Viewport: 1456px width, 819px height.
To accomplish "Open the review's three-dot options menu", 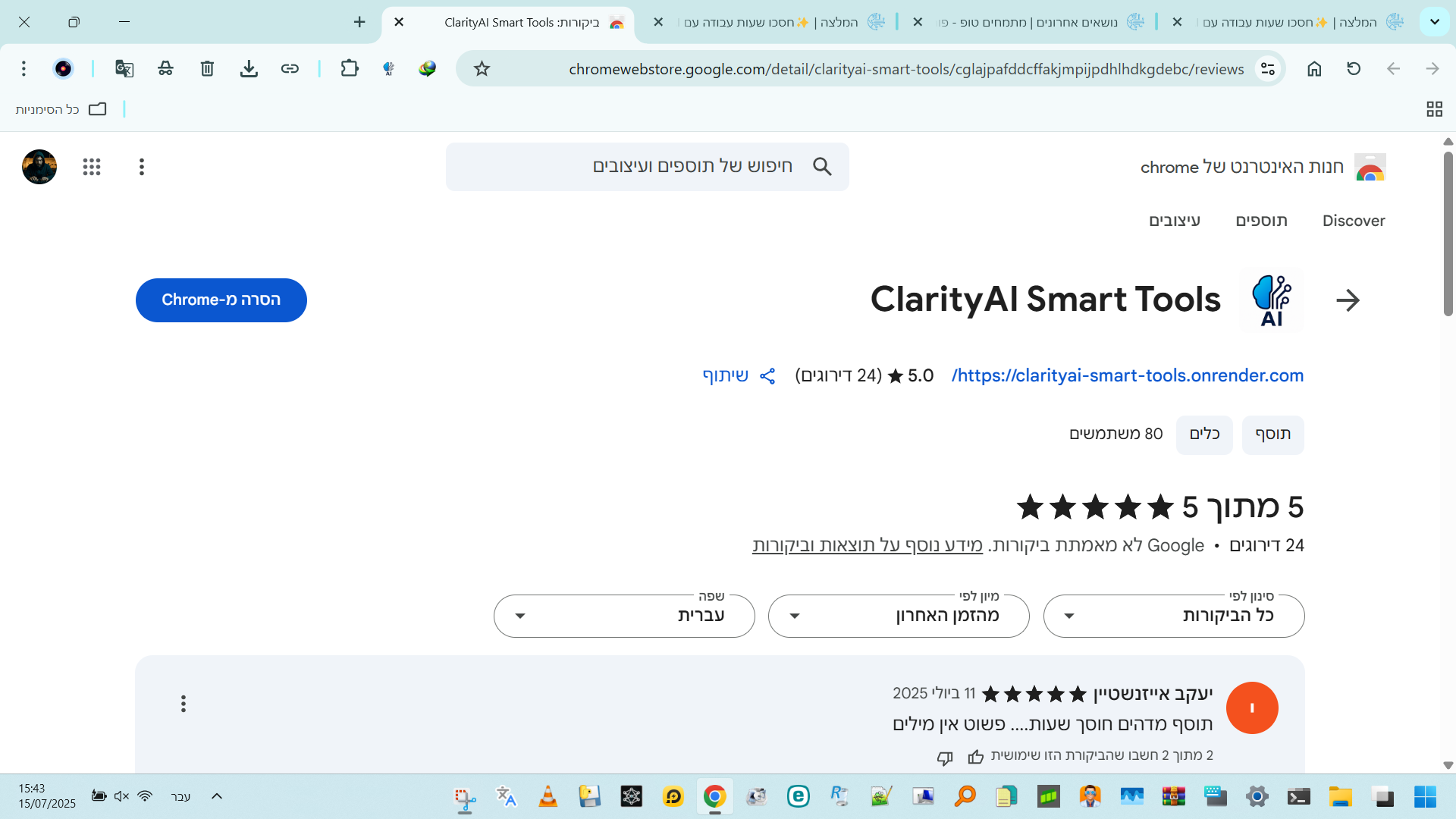I will pyautogui.click(x=184, y=704).
